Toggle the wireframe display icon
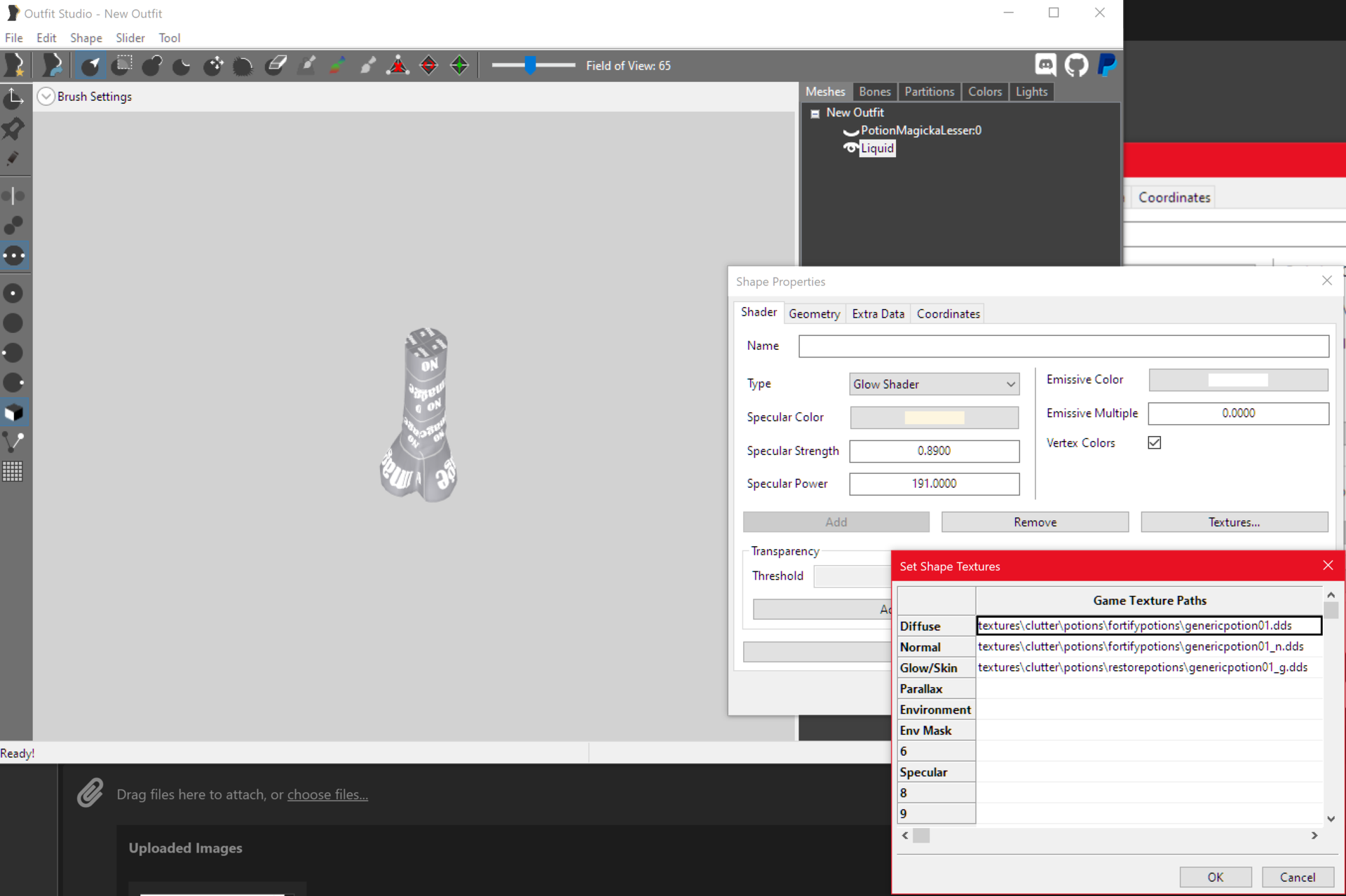 coord(13,442)
